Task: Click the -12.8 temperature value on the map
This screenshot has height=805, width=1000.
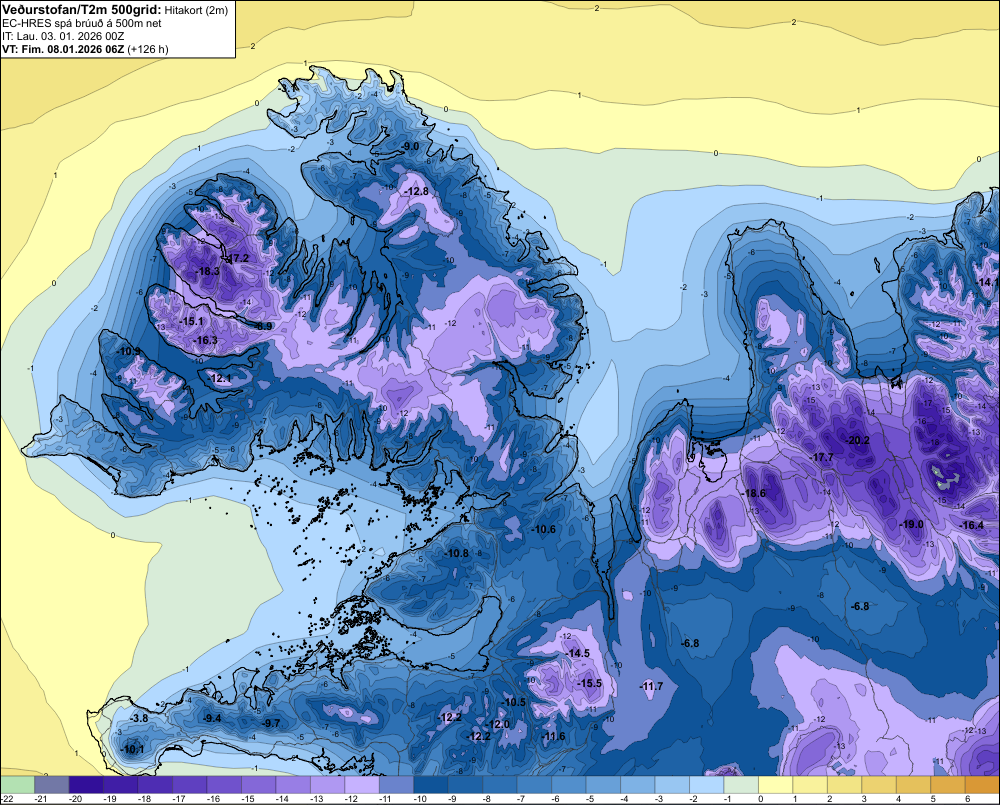Action: pyautogui.click(x=416, y=191)
